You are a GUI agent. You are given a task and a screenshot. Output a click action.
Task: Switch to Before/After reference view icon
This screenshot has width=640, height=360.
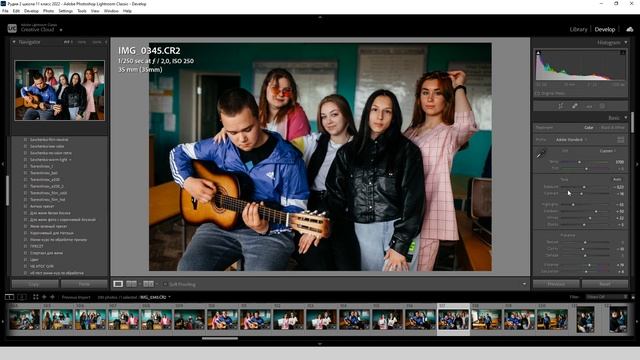pos(131,284)
